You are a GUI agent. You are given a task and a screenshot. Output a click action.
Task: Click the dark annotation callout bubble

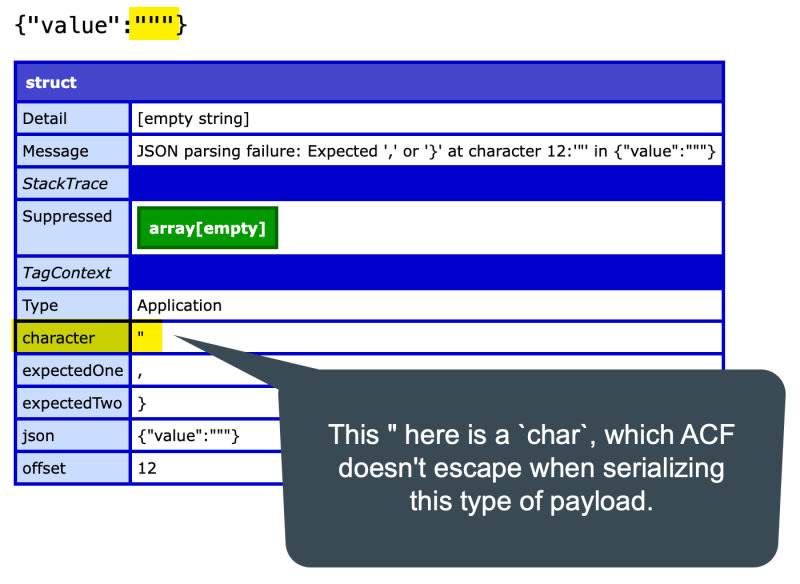pos(530,468)
